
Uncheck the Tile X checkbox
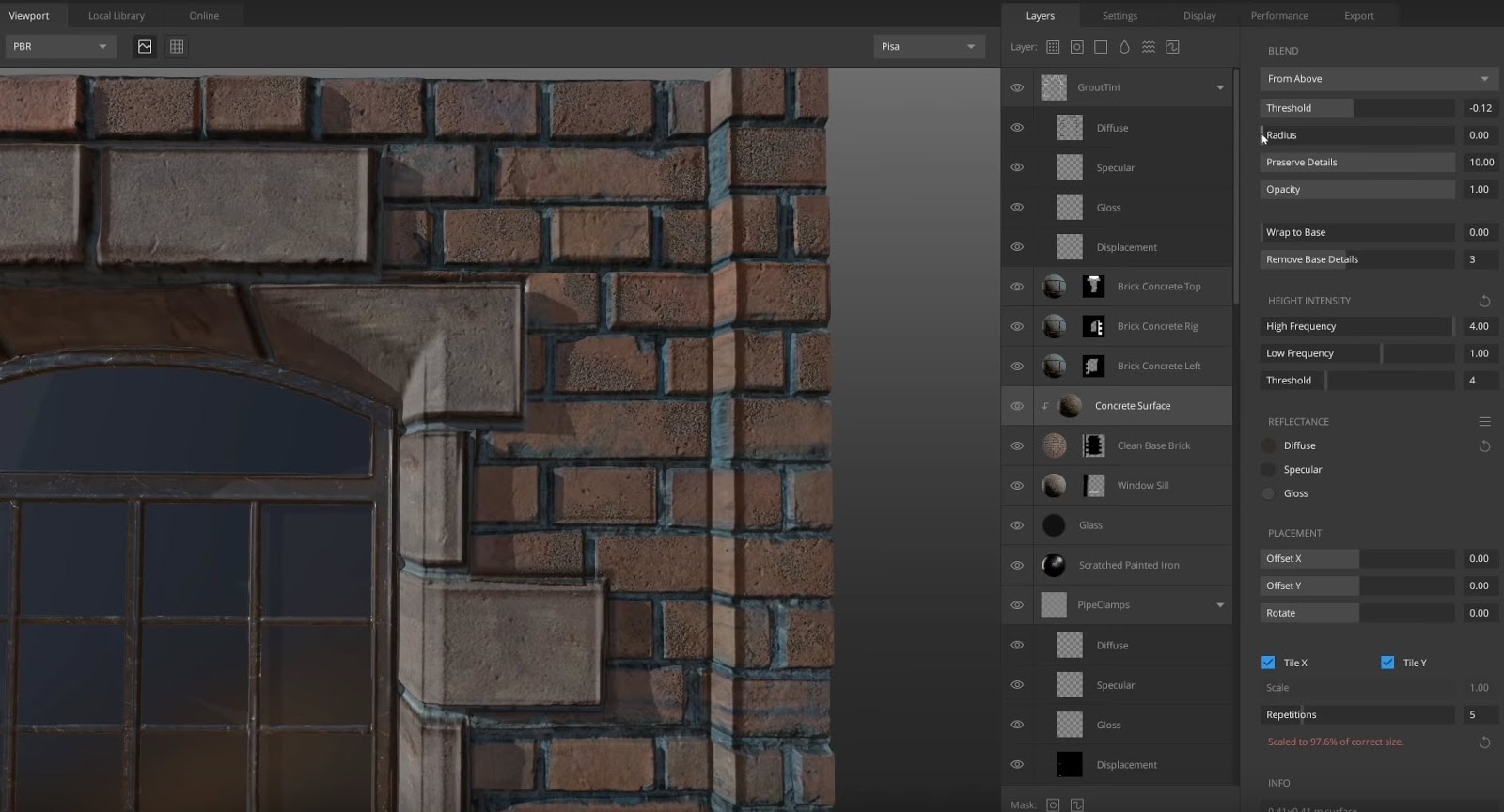[x=1268, y=663]
